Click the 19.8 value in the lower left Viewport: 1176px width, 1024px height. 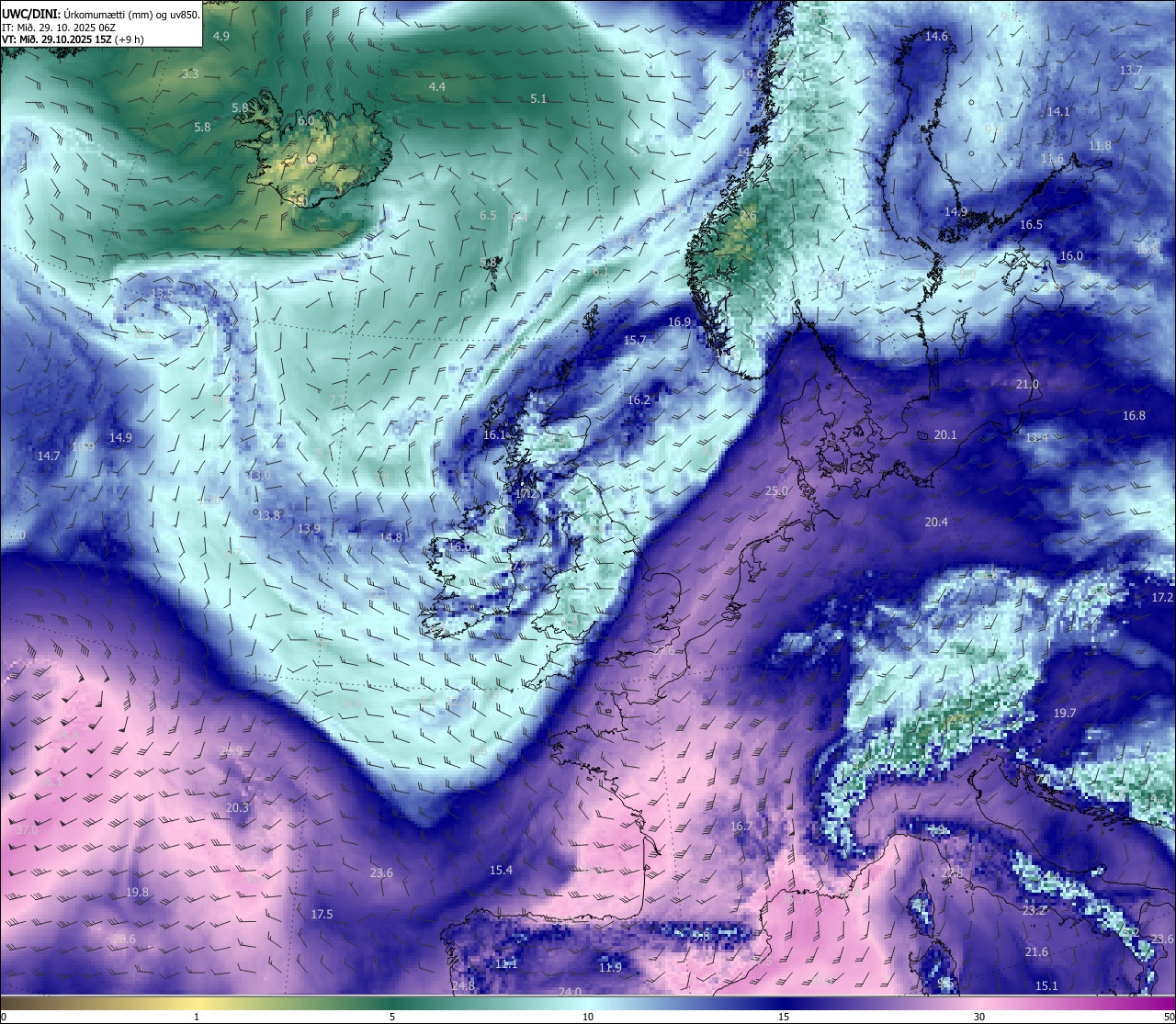(x=138, y=893)
